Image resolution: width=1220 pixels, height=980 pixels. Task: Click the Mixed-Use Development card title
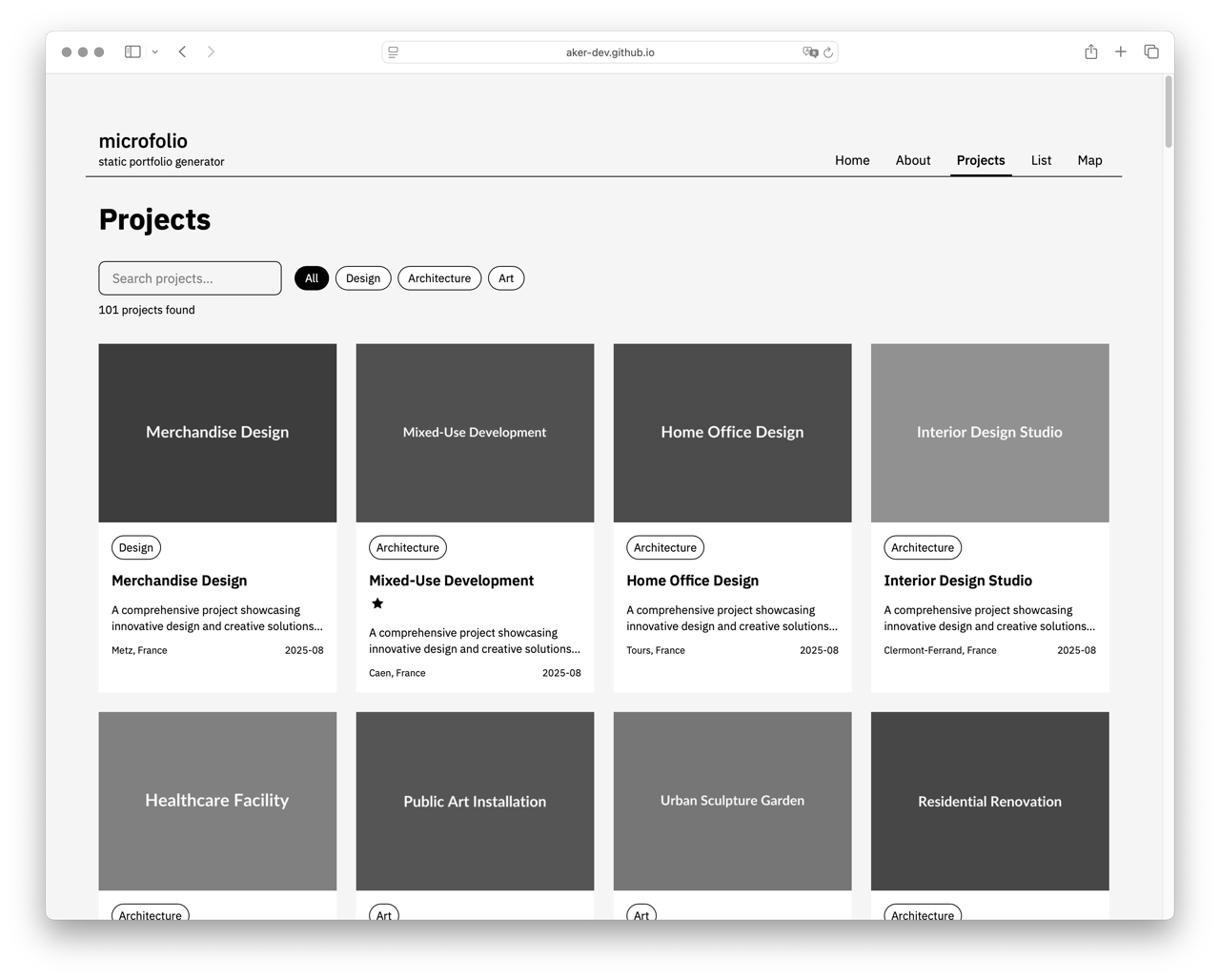coord(451,581)
